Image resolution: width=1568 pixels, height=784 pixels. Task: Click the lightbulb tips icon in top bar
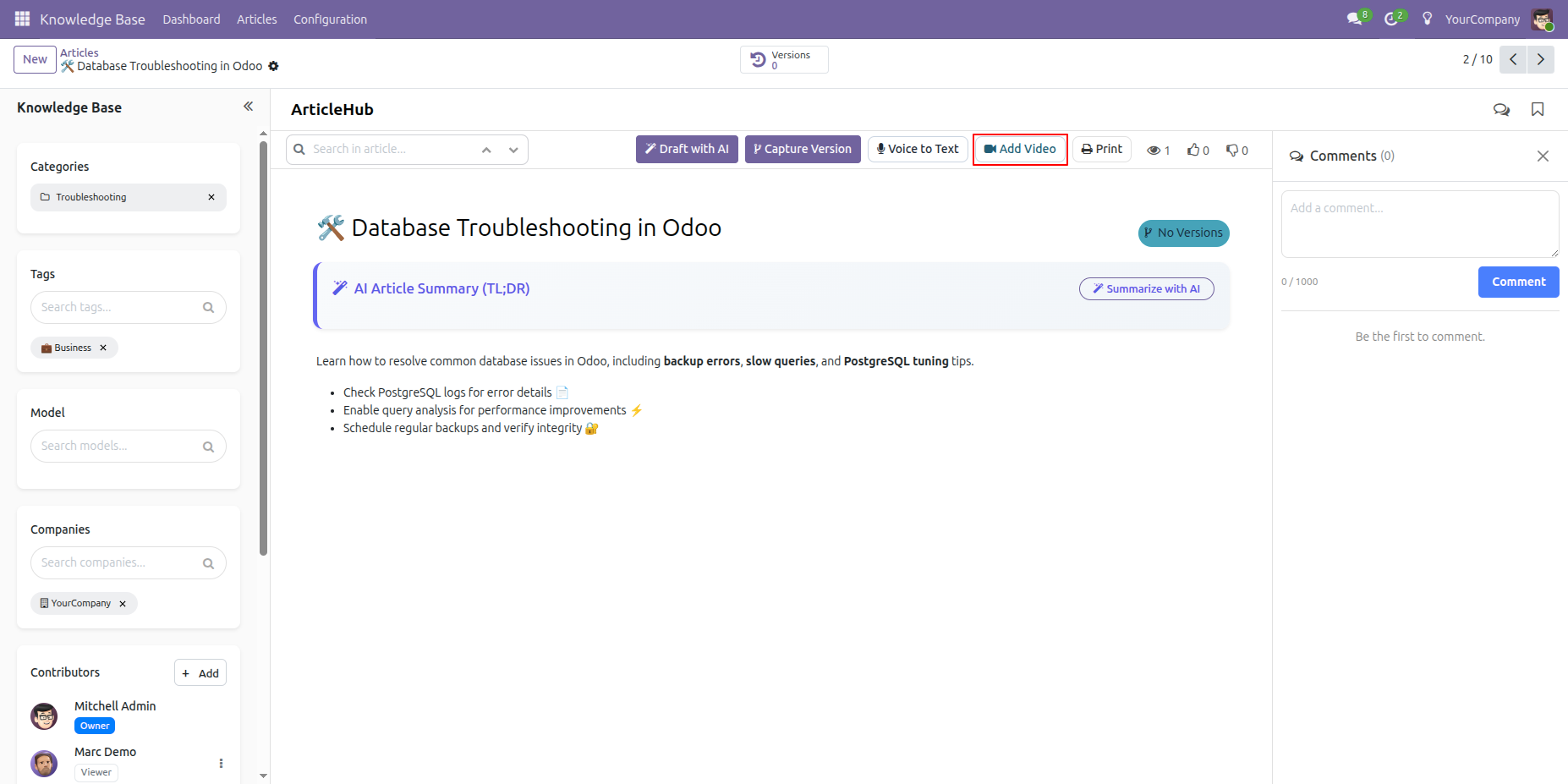click(x=1428, y=19)
